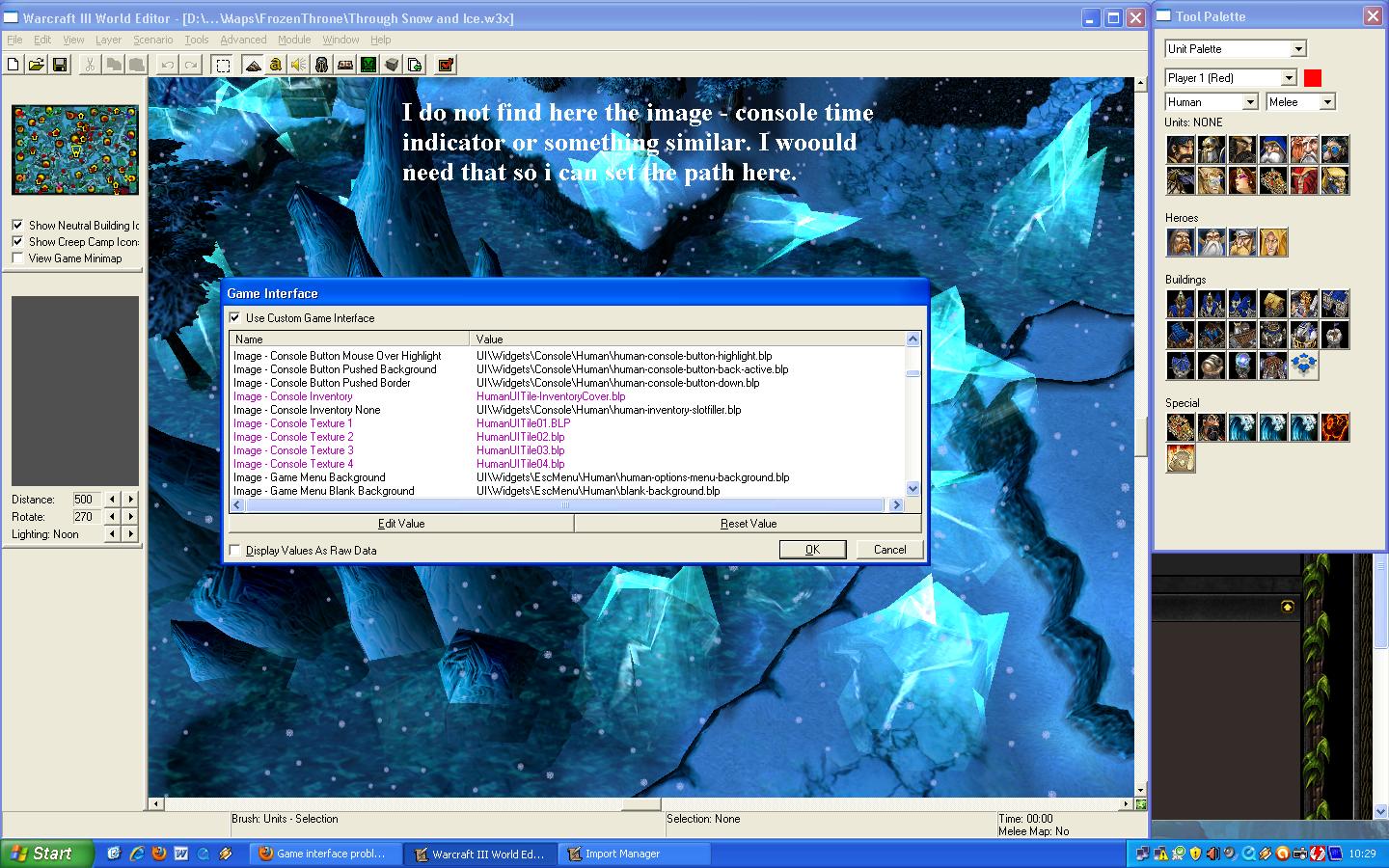Viewport: 1389px width, 868px height.
Task: Uncheck Use Custom Game Interface
Action: (x=234, y=317)
